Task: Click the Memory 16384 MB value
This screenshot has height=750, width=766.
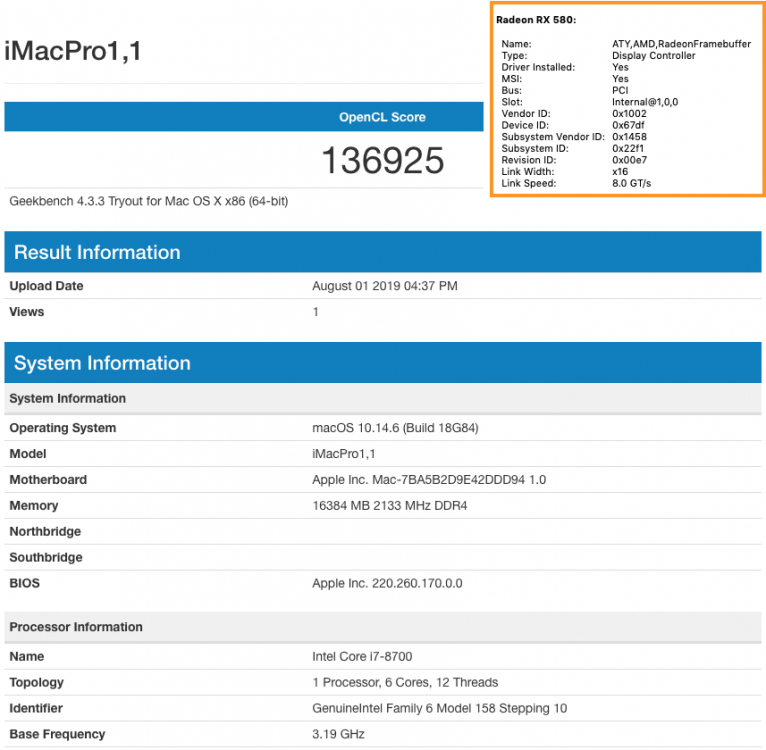Action: pos(389,506)
